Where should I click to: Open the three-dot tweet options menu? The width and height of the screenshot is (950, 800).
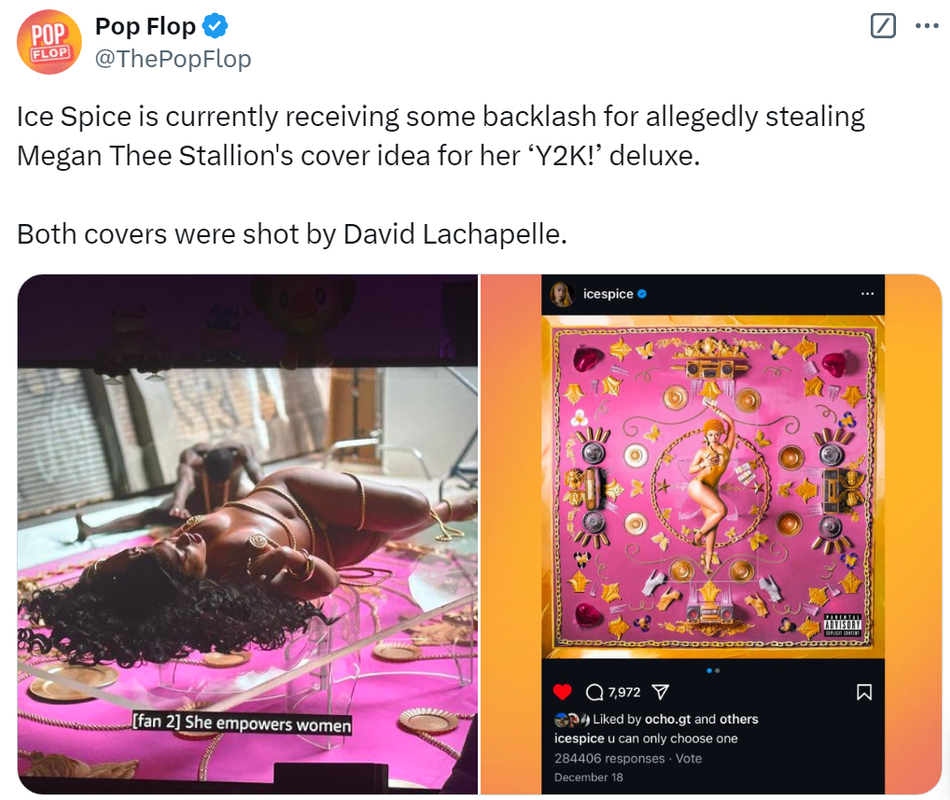point(926,26)
